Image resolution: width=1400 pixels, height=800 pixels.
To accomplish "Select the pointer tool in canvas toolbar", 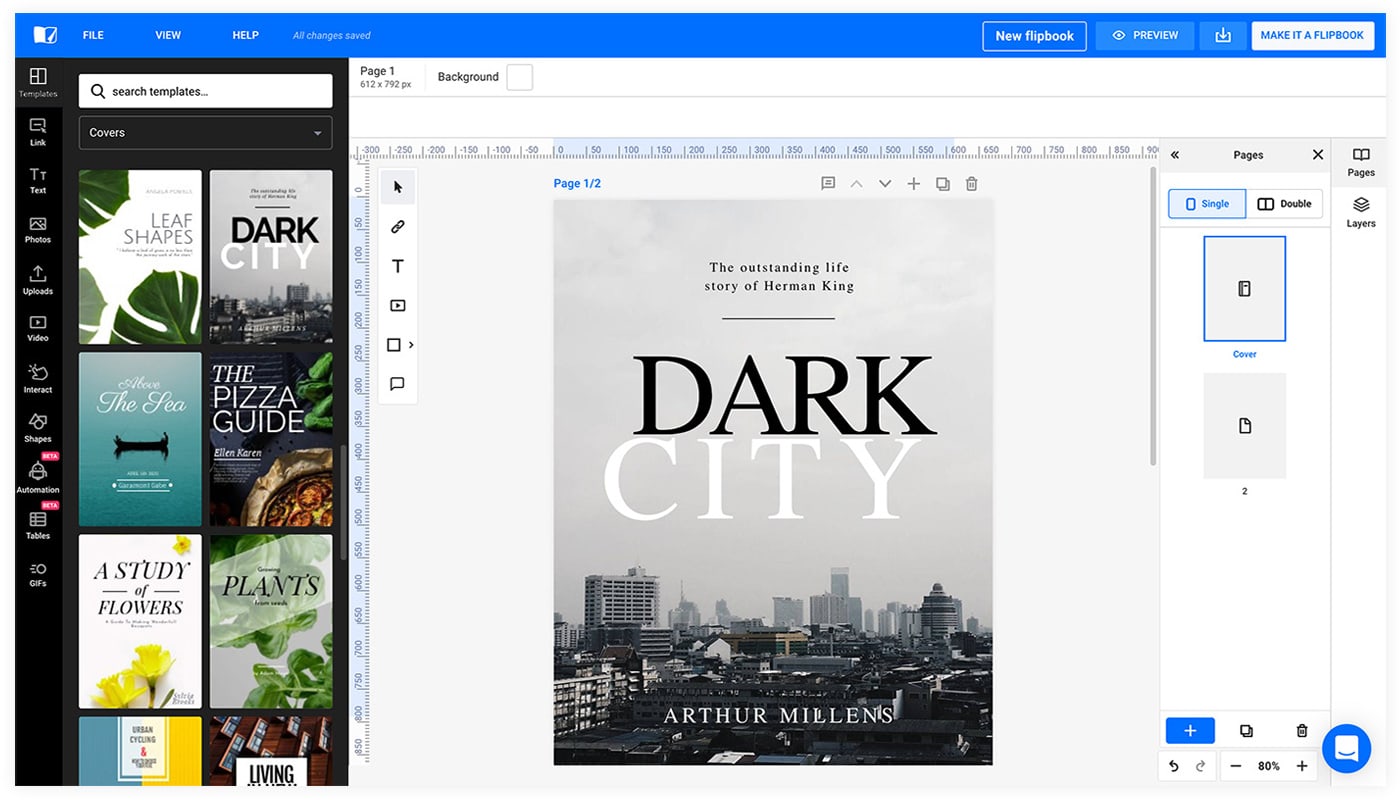I will click(397, 187).
